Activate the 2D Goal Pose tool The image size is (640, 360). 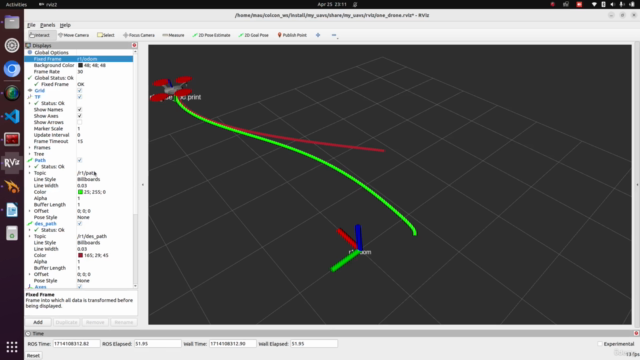tap(253, 35)
